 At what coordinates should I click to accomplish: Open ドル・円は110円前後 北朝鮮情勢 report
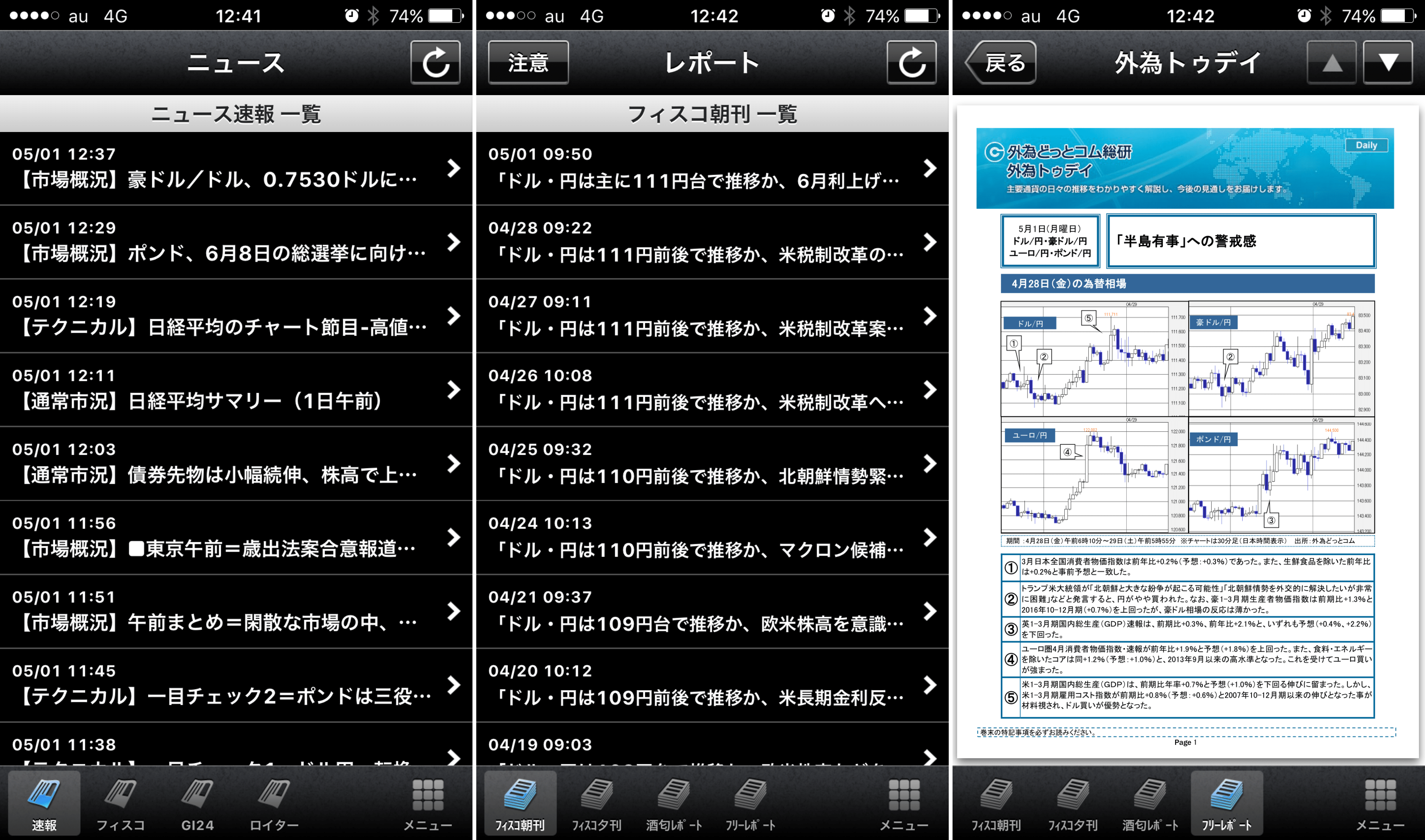tap(712, 464)
